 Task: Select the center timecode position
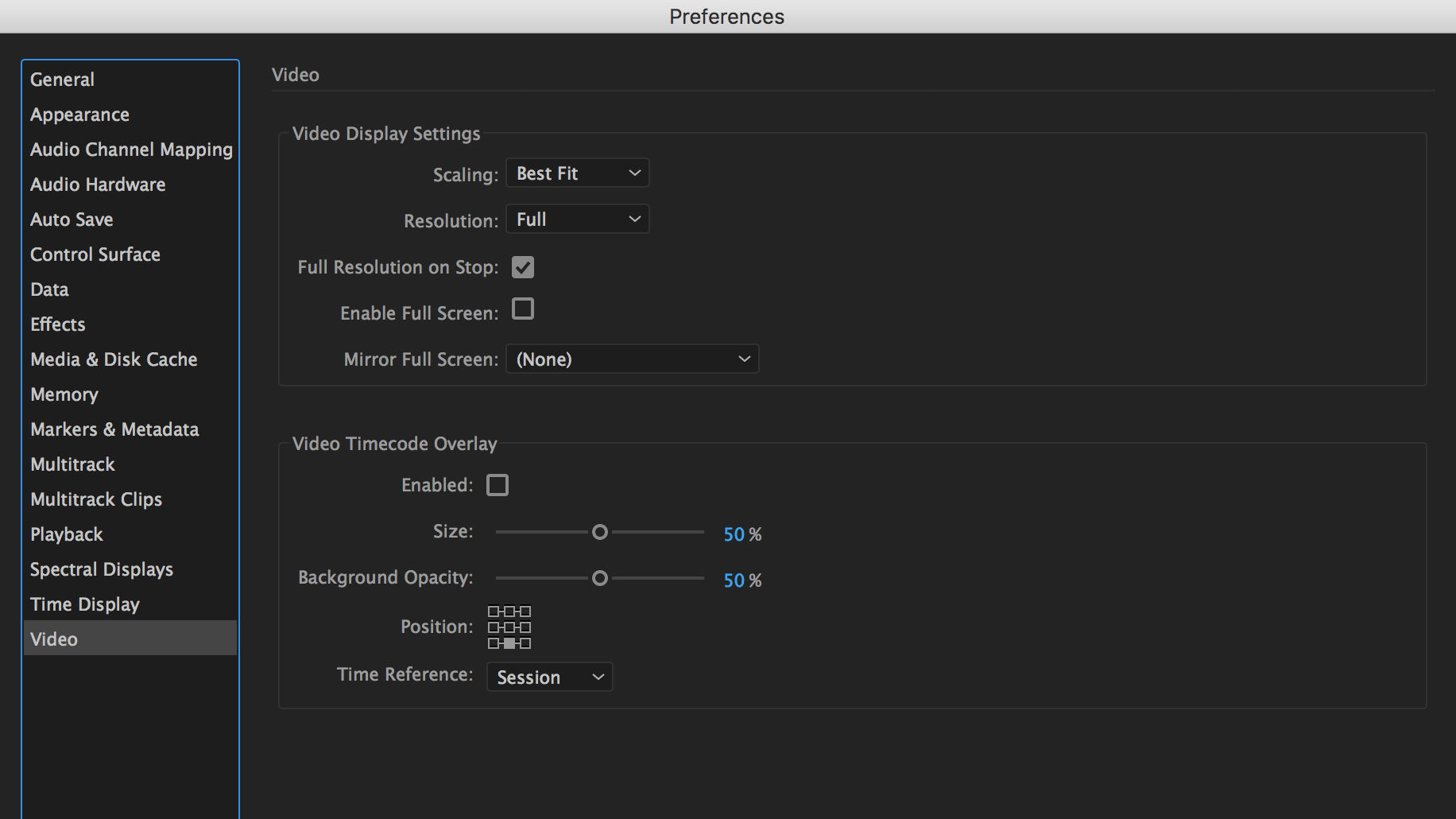click(509, 627)
